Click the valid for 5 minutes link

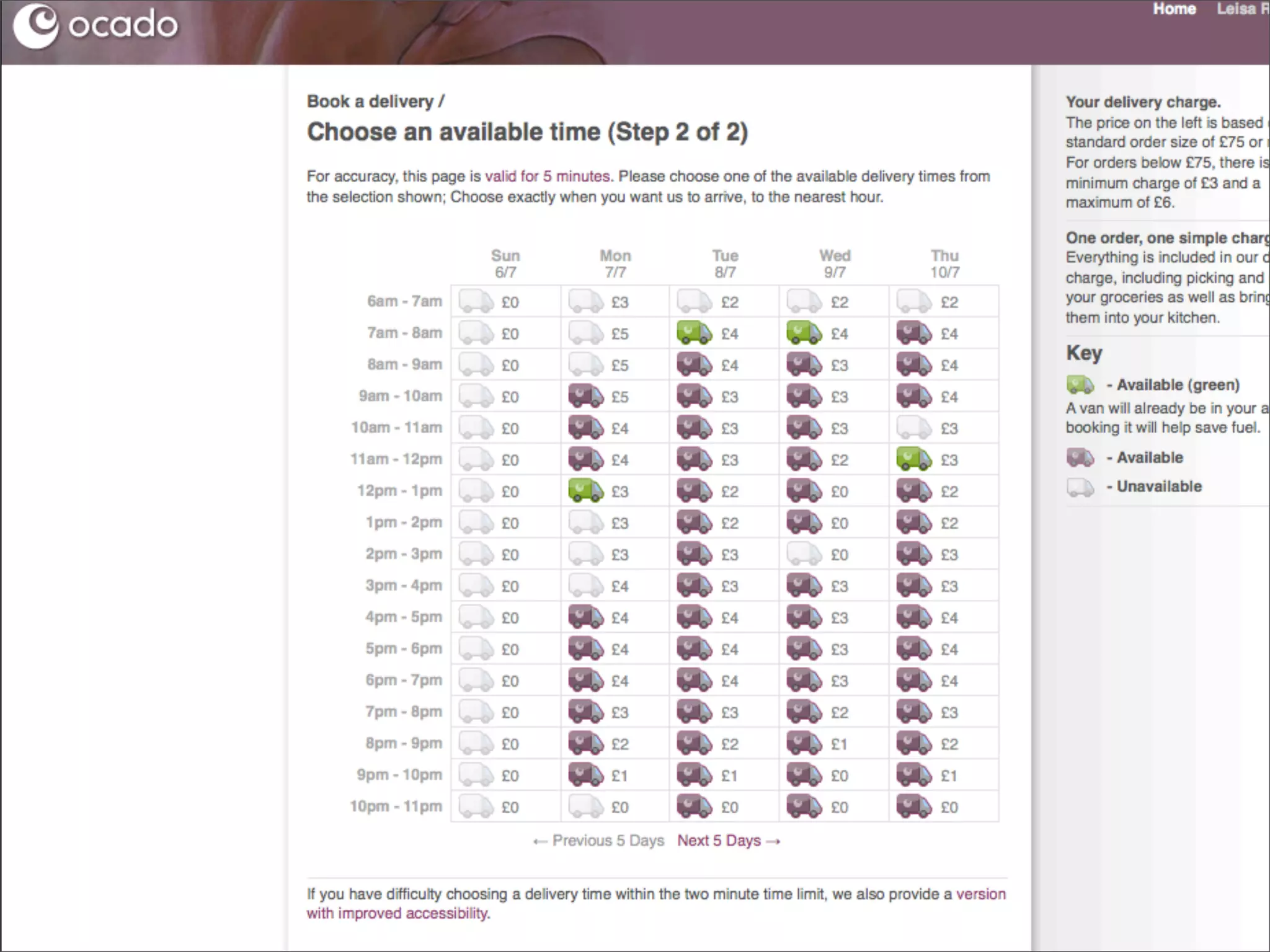[548, 177]
